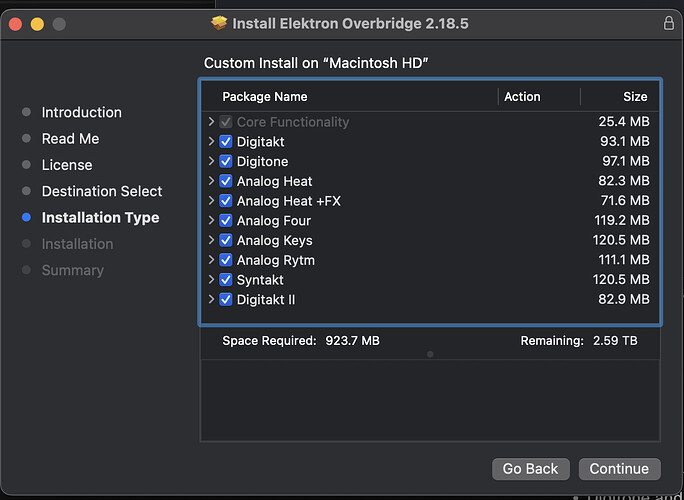Expand the Analog Keys row chevron
684x500 pixels.
pyautogui.click(x=211, y=240)
